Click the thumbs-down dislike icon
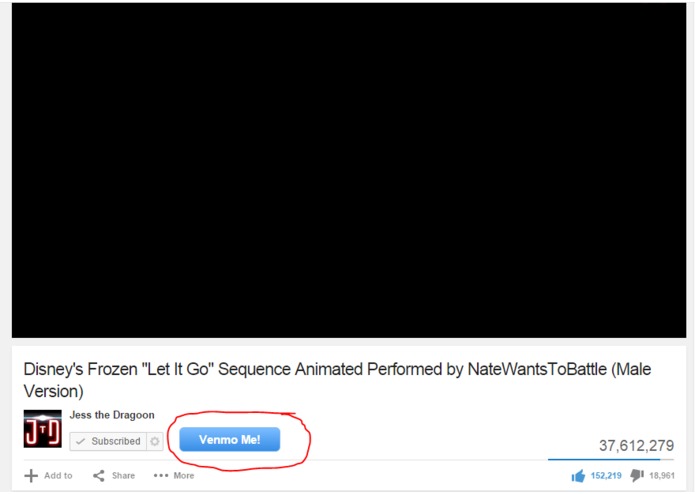Screen dimensions: 695x494 click(637, 475)
